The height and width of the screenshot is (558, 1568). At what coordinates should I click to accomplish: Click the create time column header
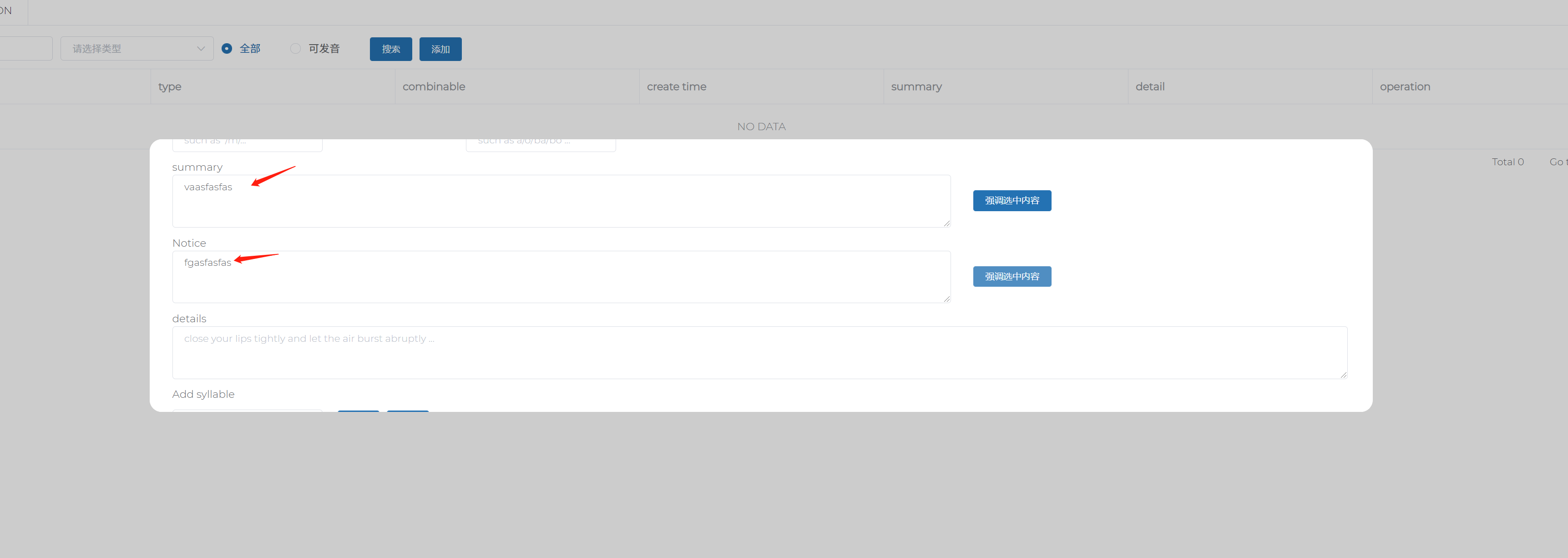[x=676, y=86]
